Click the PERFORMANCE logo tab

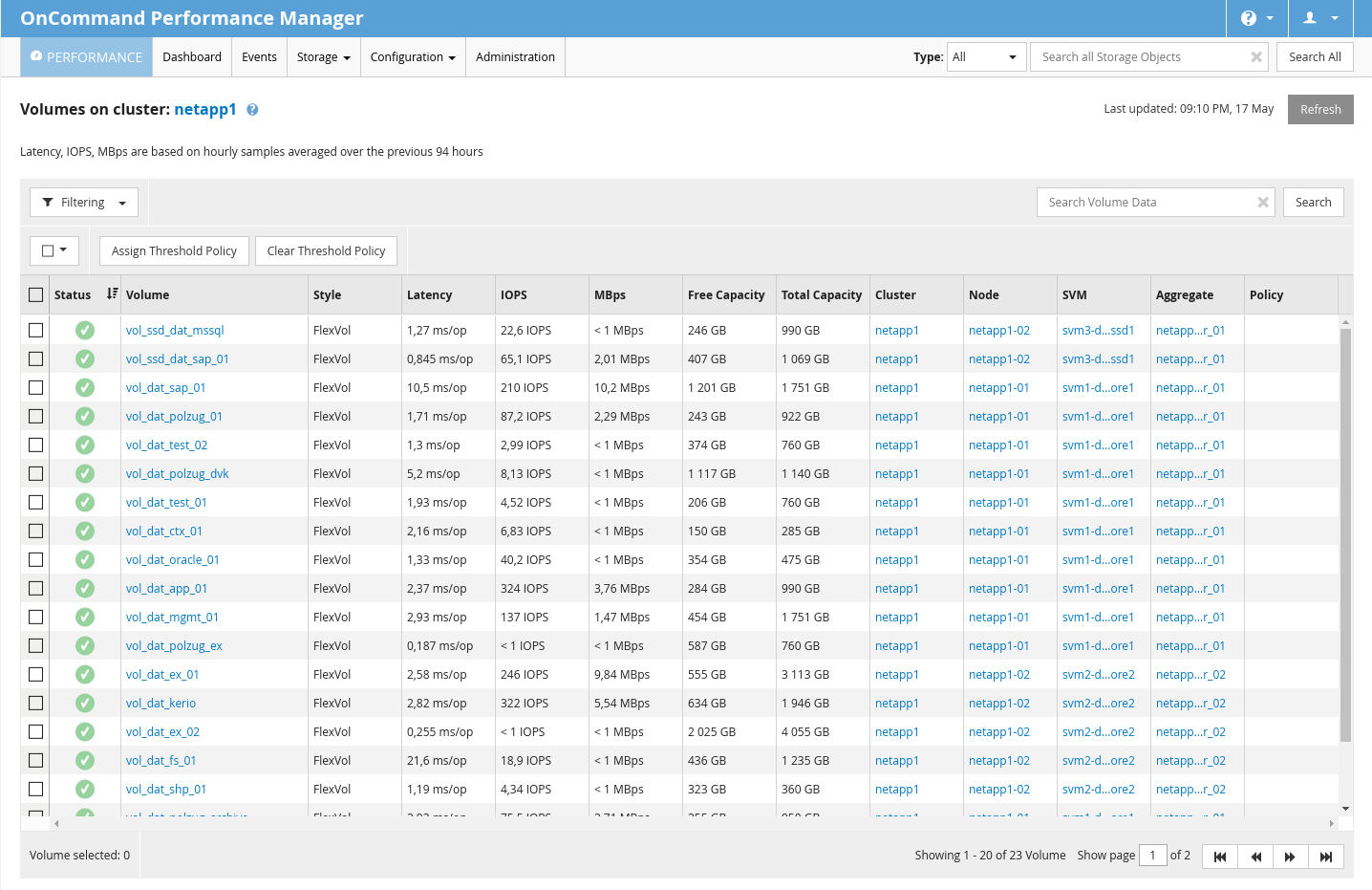86,57
